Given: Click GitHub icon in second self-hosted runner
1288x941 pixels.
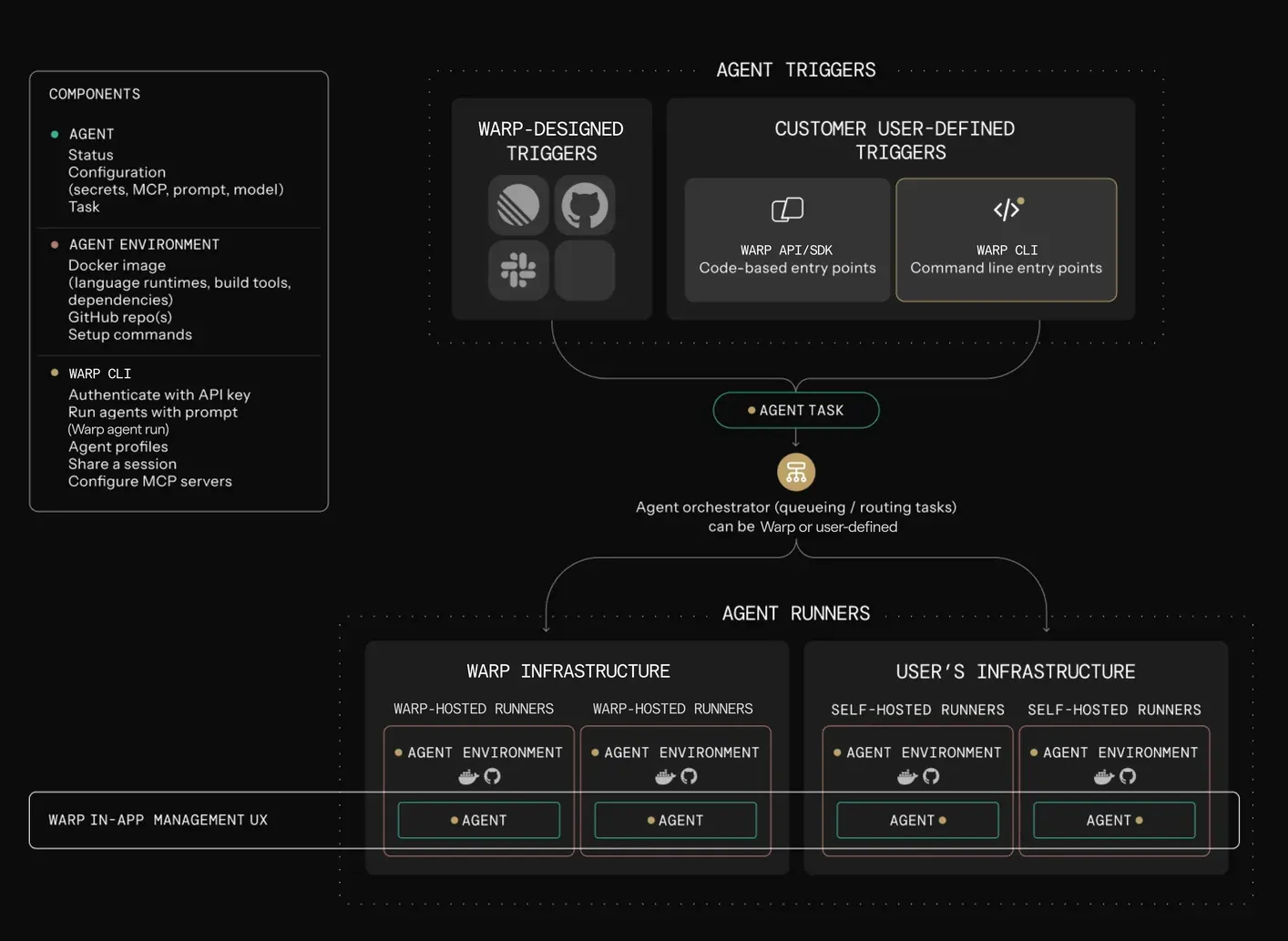Looking at the screenshot, I should [x=1128, y=776].
